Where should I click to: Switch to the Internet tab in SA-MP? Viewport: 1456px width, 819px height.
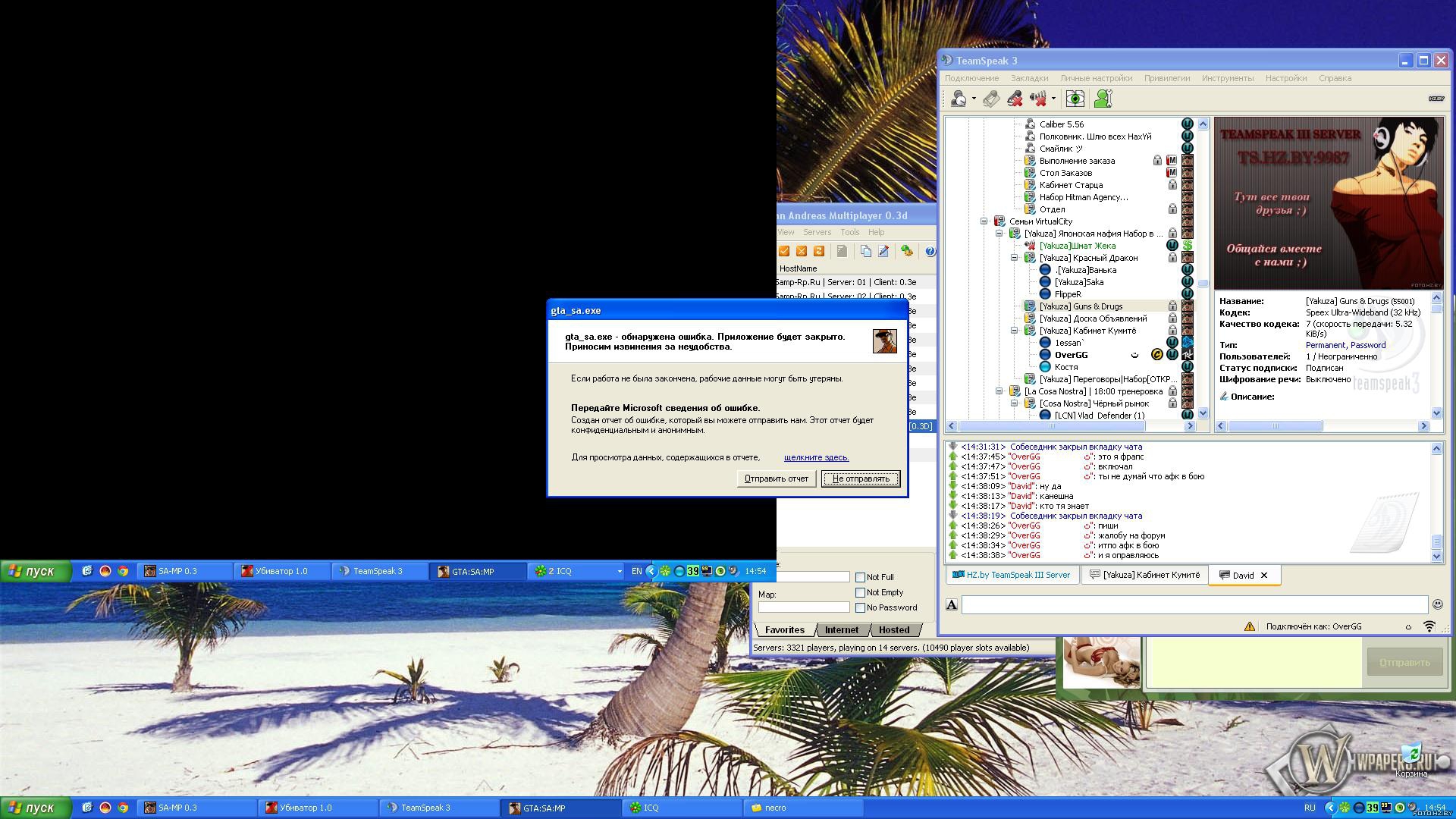[842, 629]
